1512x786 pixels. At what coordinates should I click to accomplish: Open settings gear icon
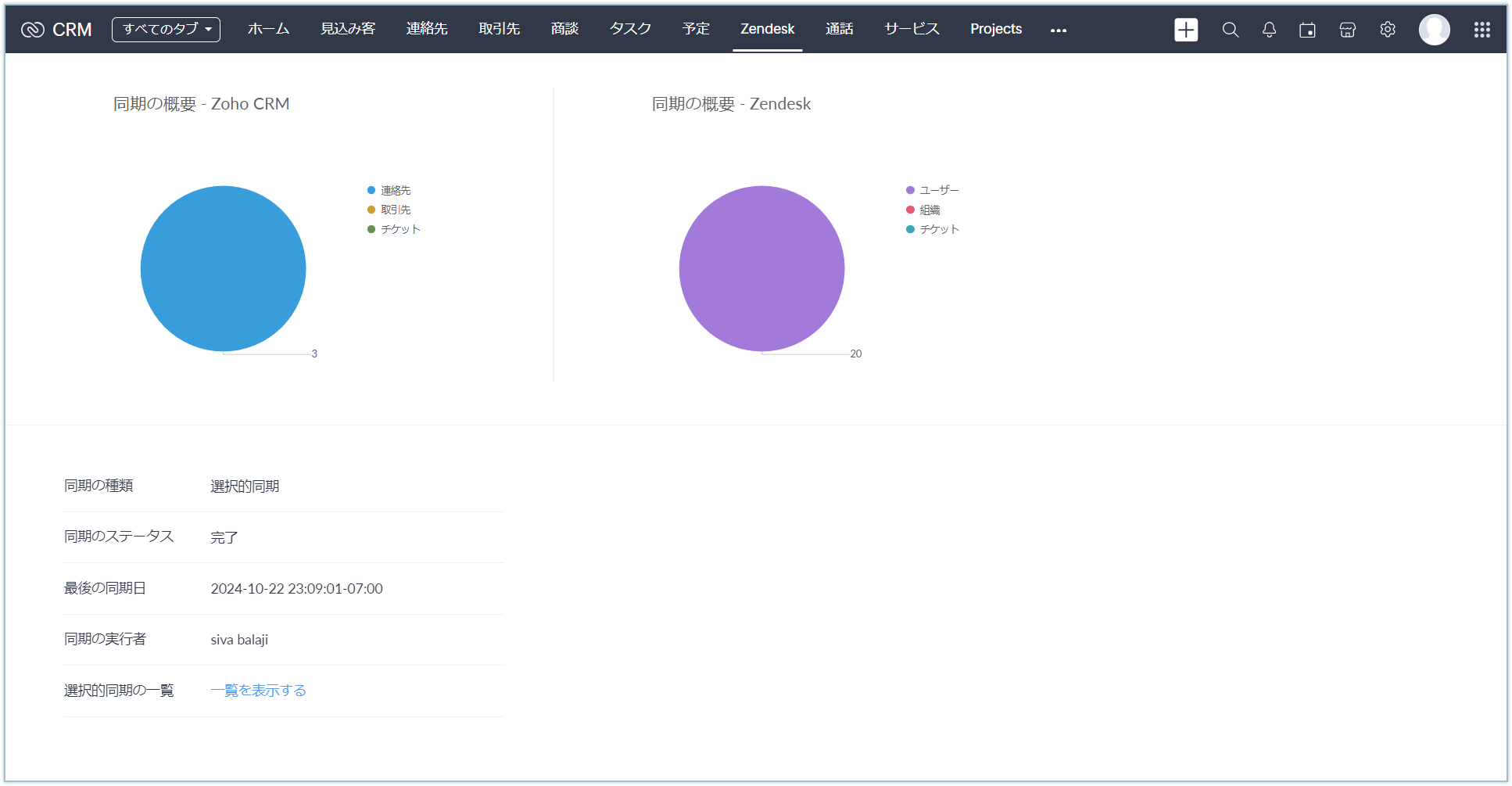click(x=1388, y=30)
